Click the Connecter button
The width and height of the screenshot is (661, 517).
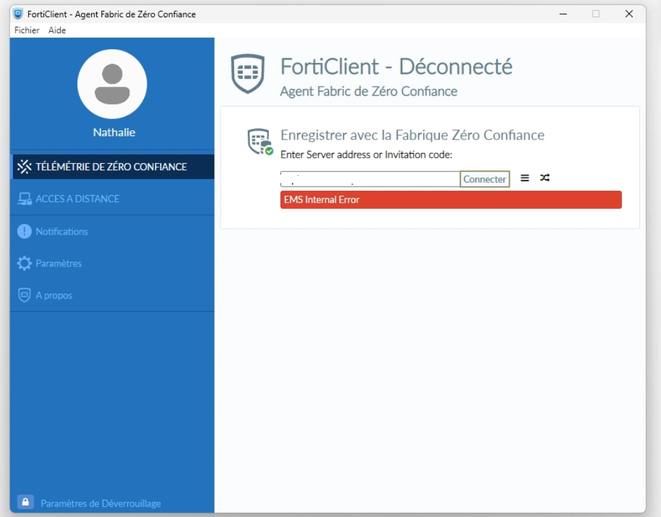pyautogui.click(x=485, y=179)
